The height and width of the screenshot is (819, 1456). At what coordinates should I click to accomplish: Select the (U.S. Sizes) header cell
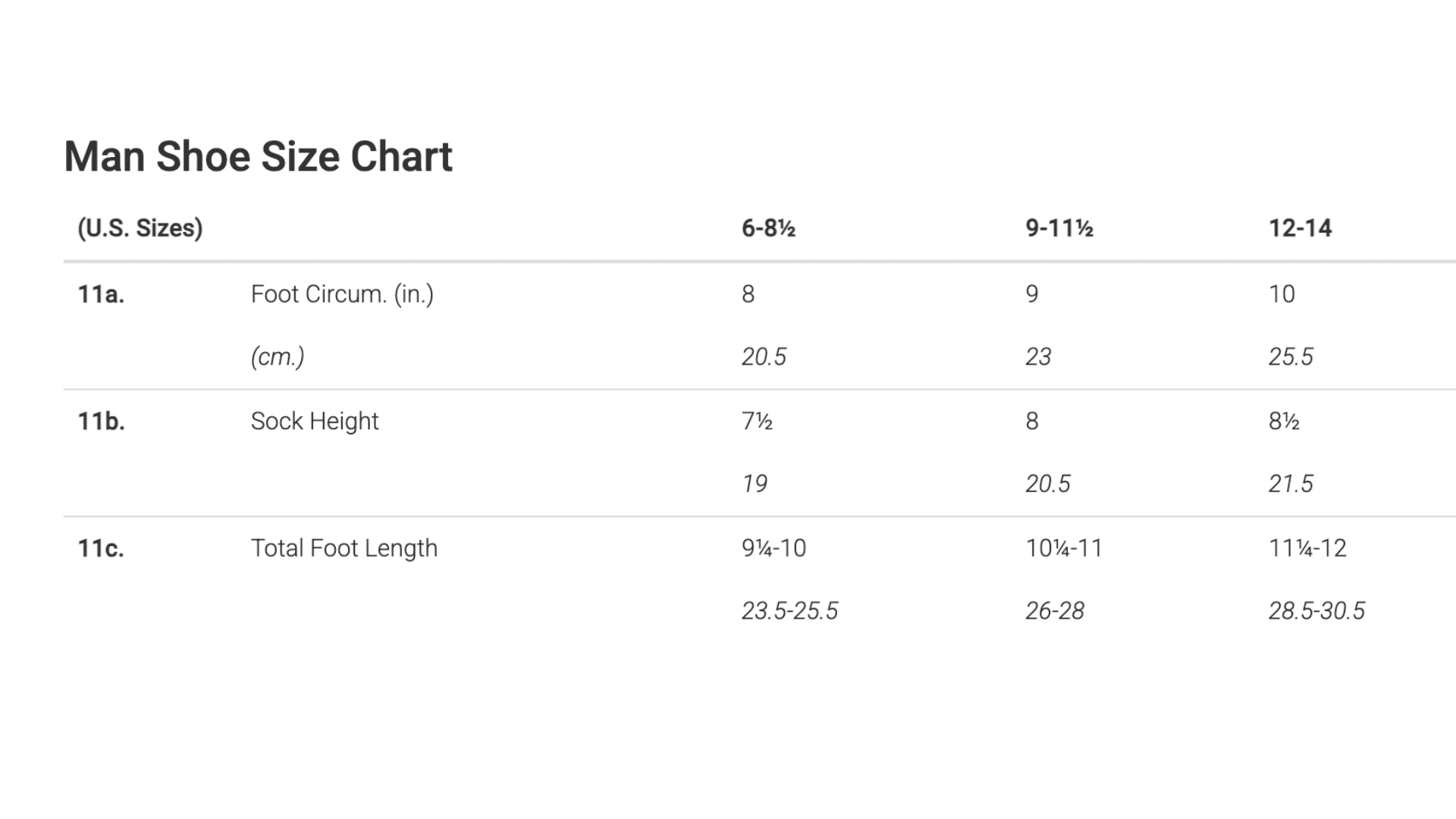pos(140,228)
